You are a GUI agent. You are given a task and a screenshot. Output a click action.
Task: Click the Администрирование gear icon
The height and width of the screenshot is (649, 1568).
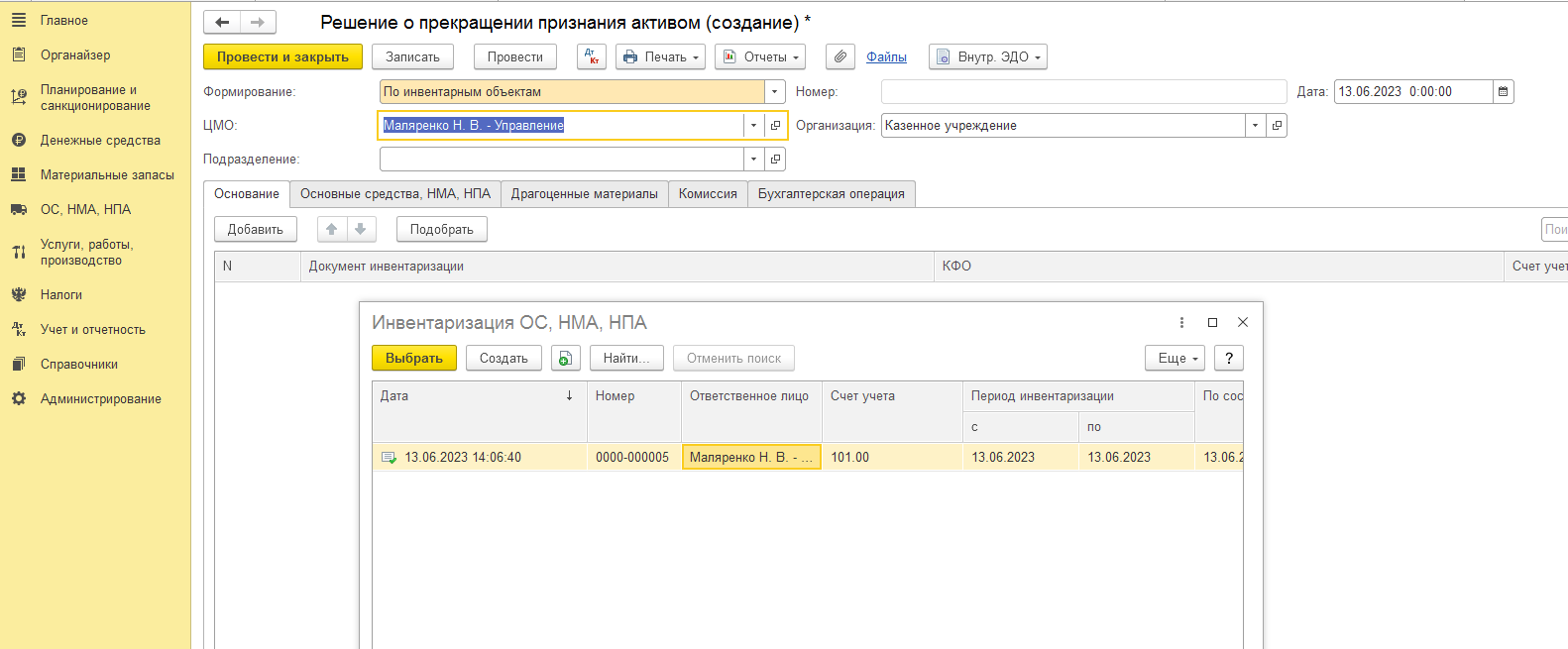point(18,398)
